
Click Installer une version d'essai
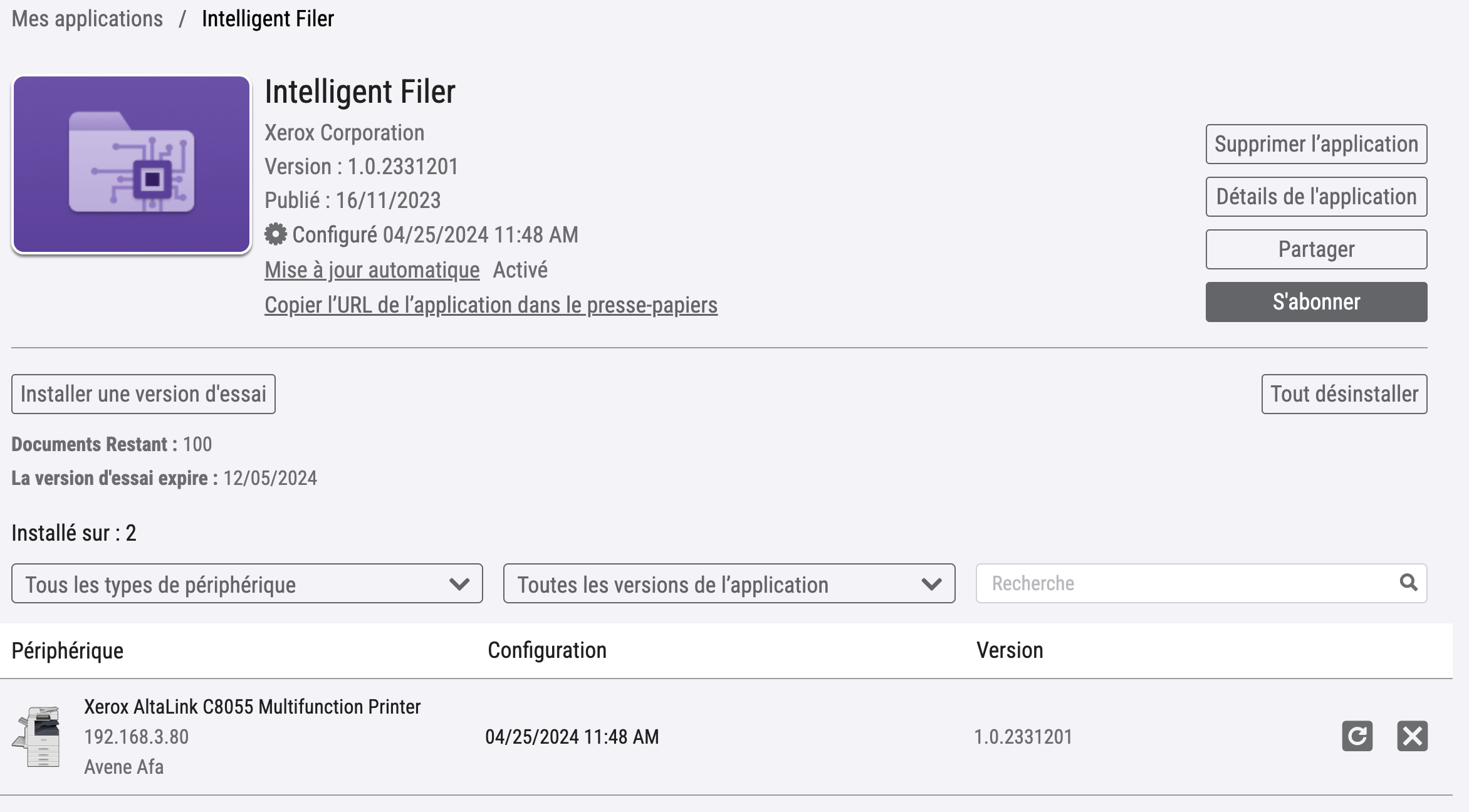click(x=144, y=394)
